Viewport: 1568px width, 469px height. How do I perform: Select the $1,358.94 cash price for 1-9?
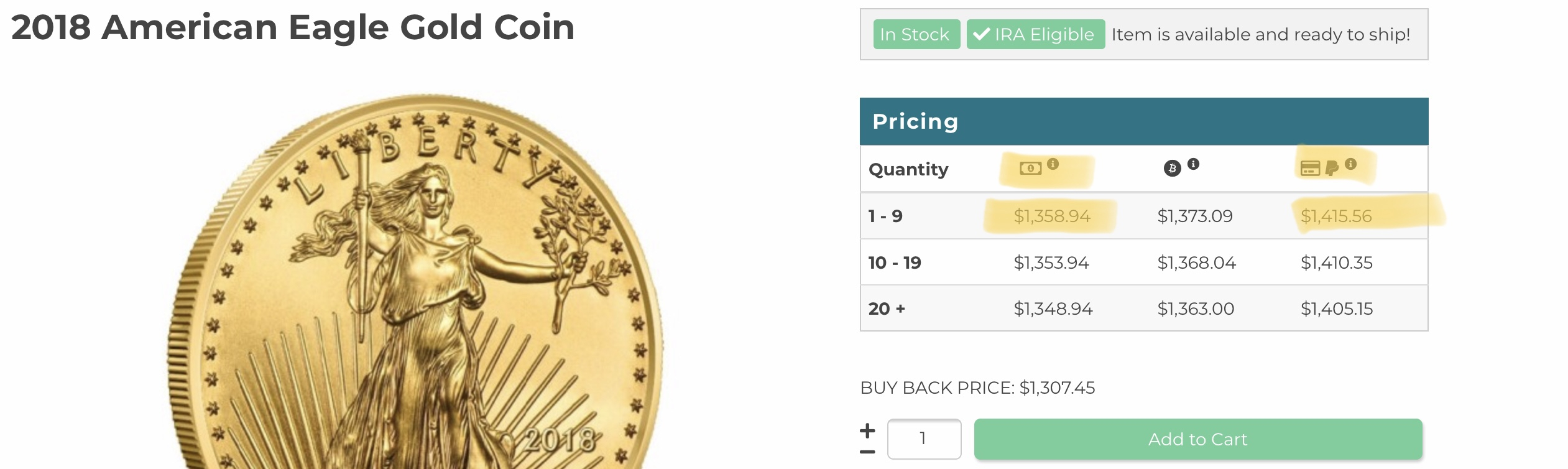click(1051, 216)
